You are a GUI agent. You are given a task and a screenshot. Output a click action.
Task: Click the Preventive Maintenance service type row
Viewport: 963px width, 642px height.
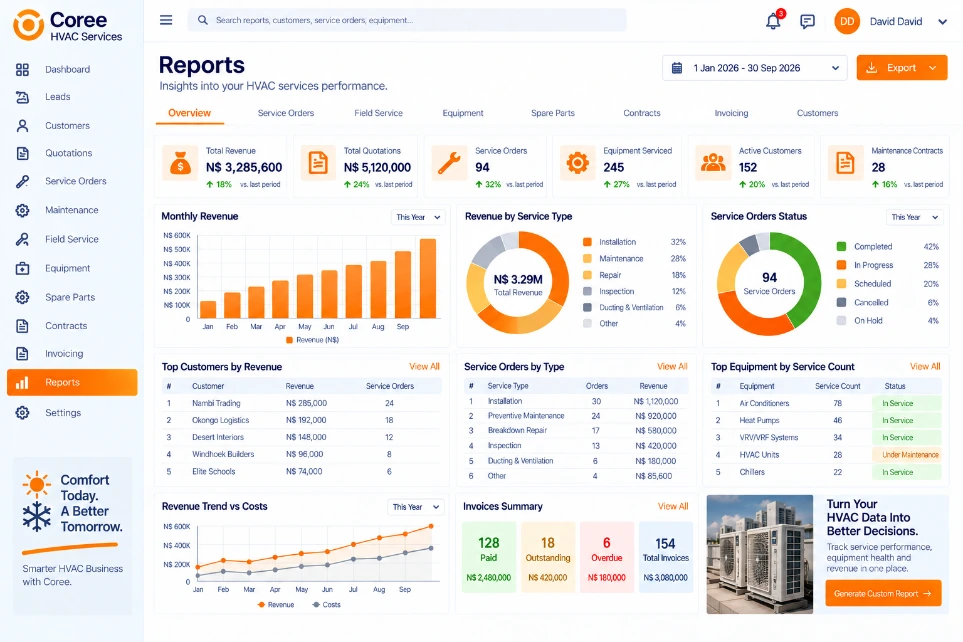pyautogui.click(x=576, y=416)
